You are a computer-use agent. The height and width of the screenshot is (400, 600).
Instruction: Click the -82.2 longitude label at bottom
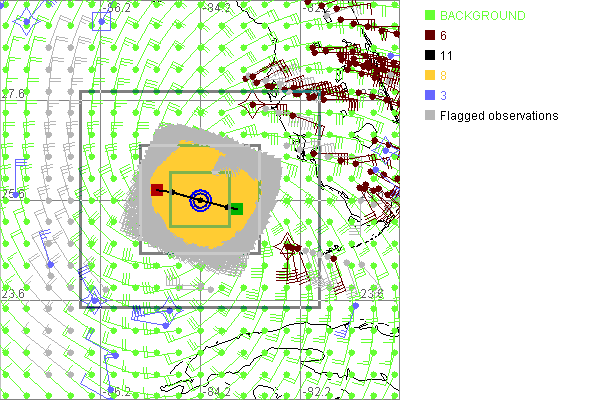coord(318,391)
